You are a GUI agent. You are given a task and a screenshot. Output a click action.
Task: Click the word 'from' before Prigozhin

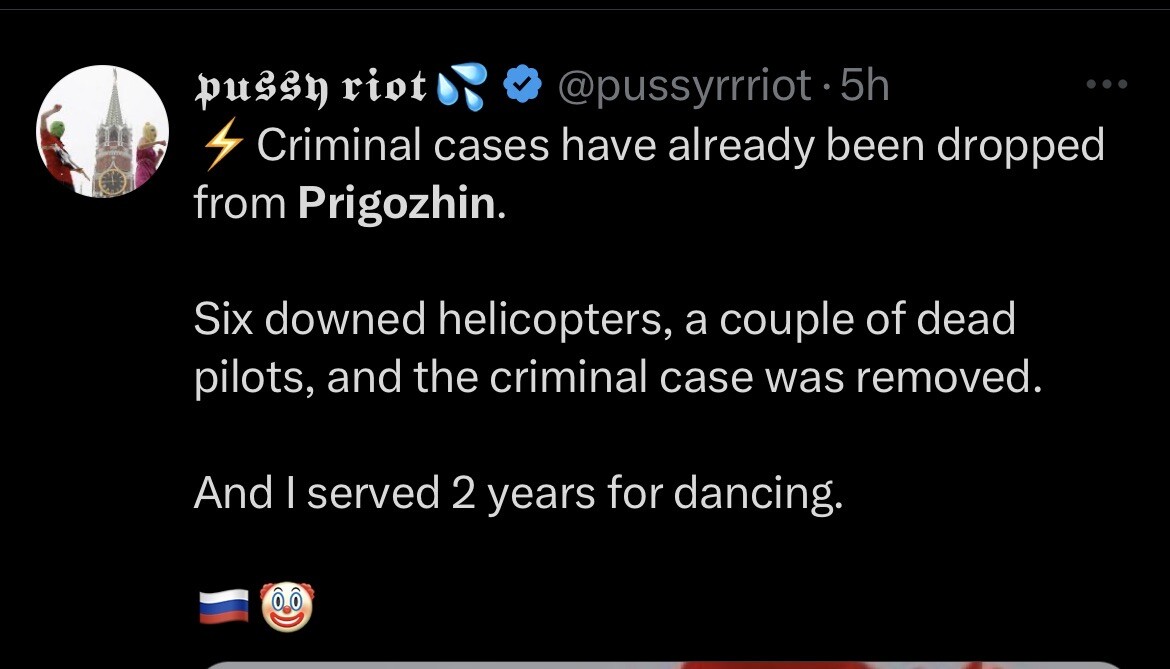pos(238,204)
